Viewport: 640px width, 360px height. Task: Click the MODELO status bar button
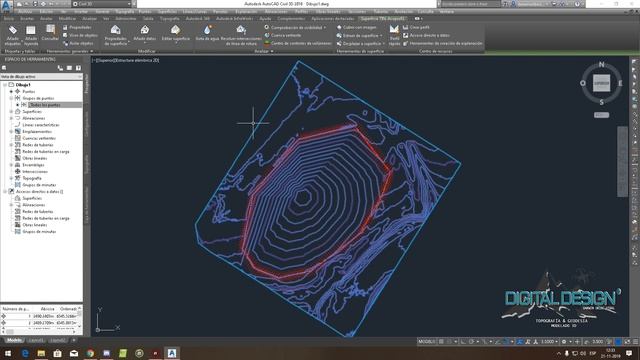pos(427,342)
